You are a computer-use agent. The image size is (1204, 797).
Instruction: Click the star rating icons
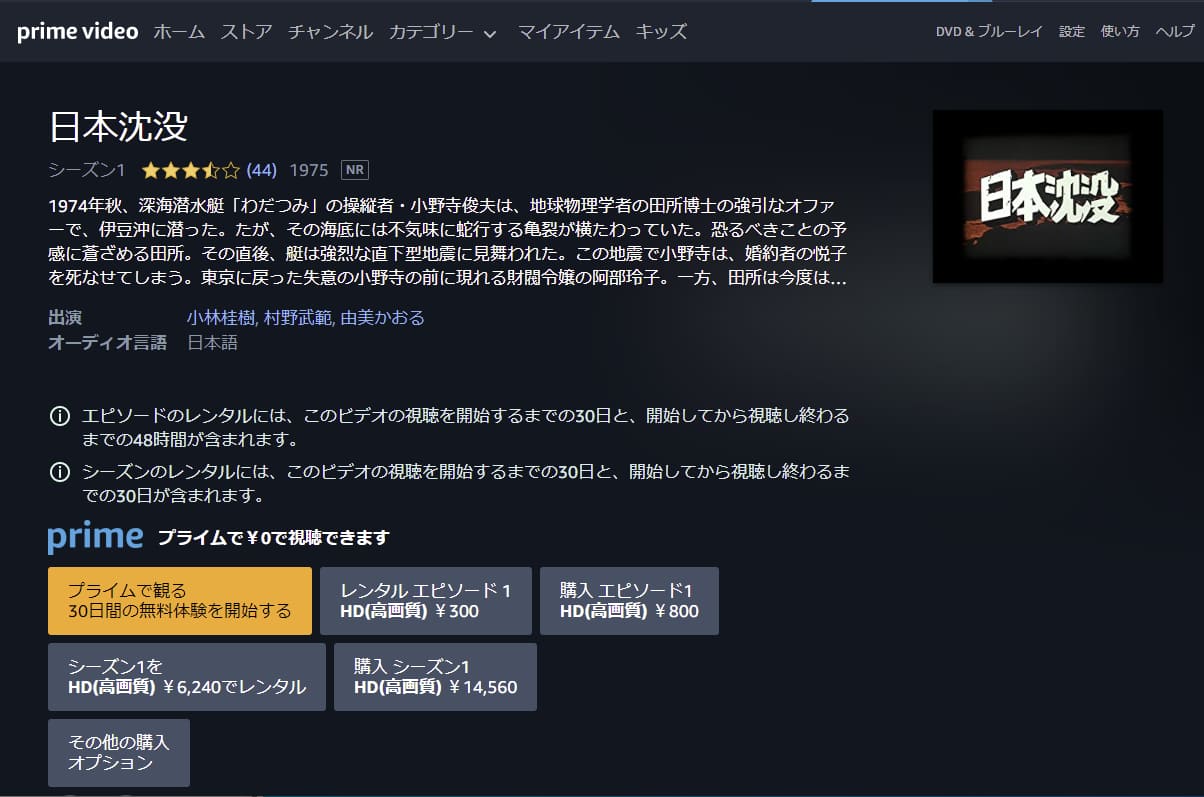[191, 170]
